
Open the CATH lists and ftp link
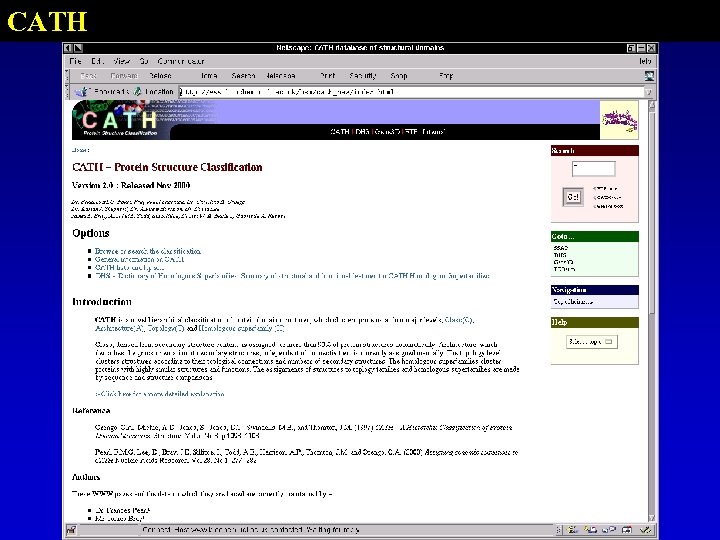point(129,268)
